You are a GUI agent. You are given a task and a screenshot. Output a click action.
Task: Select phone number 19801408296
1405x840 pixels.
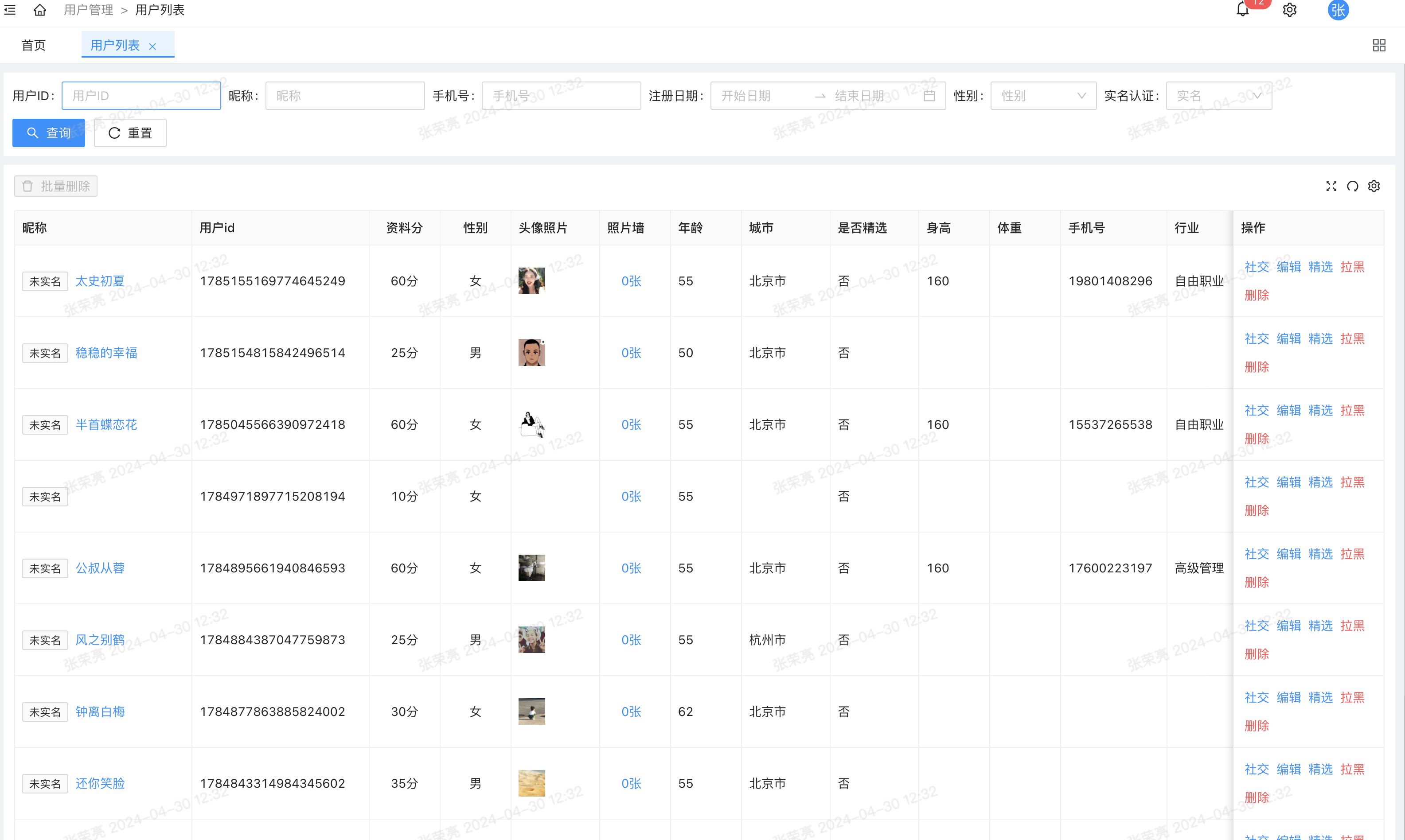point(1111,281)
